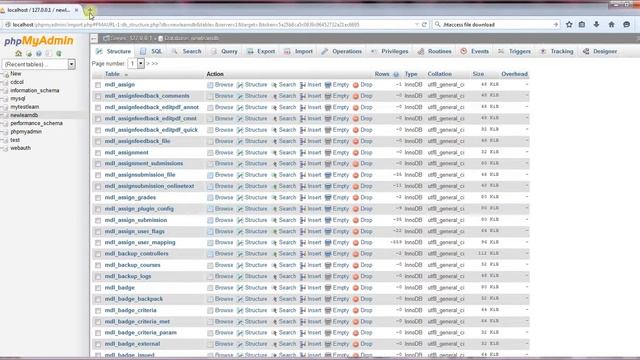Open the mdl_backup_courses table link

click(132, 265)
